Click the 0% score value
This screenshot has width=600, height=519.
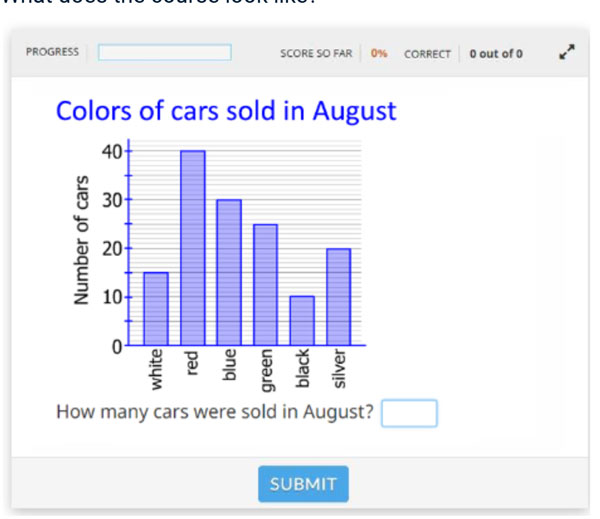(x=379, y=53)
